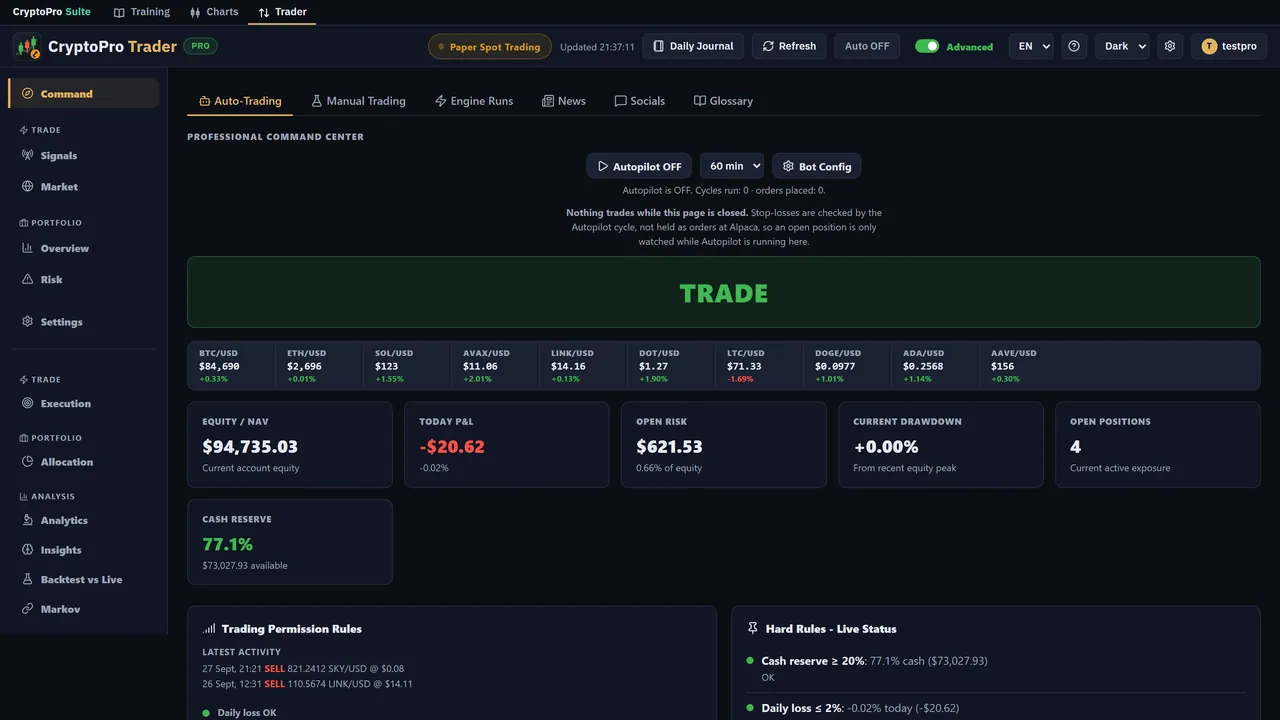Screen dimensions: 1280x720
Task: Go to portfolio Overview in sidebar
Action: coord(83,249)
